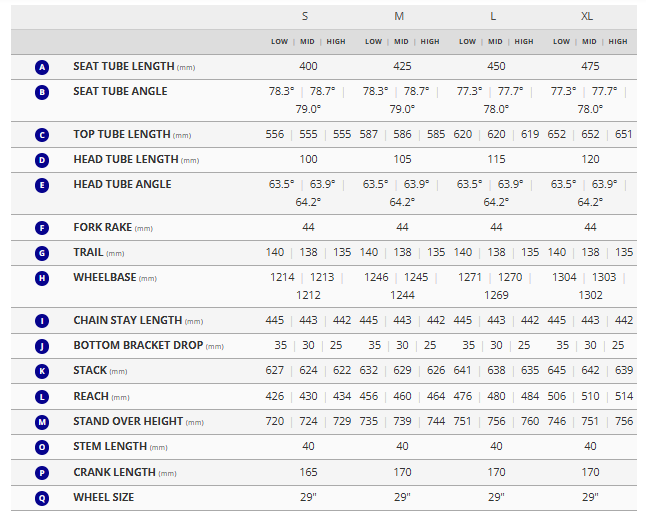The width and height of the screenshot is (646, 522).
Task: Select the XL size column header
Action: (589, 17)
